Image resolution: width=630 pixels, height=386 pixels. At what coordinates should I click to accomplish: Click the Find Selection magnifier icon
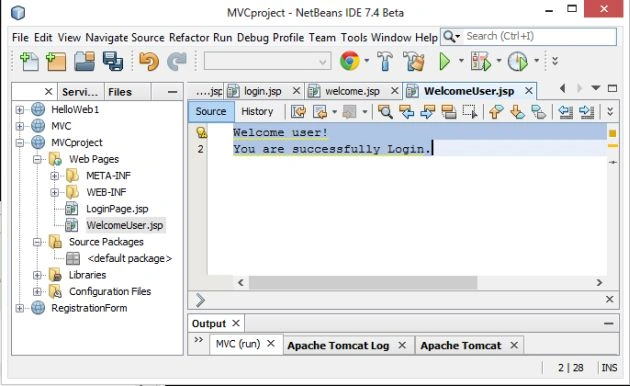tap(385, 112)
